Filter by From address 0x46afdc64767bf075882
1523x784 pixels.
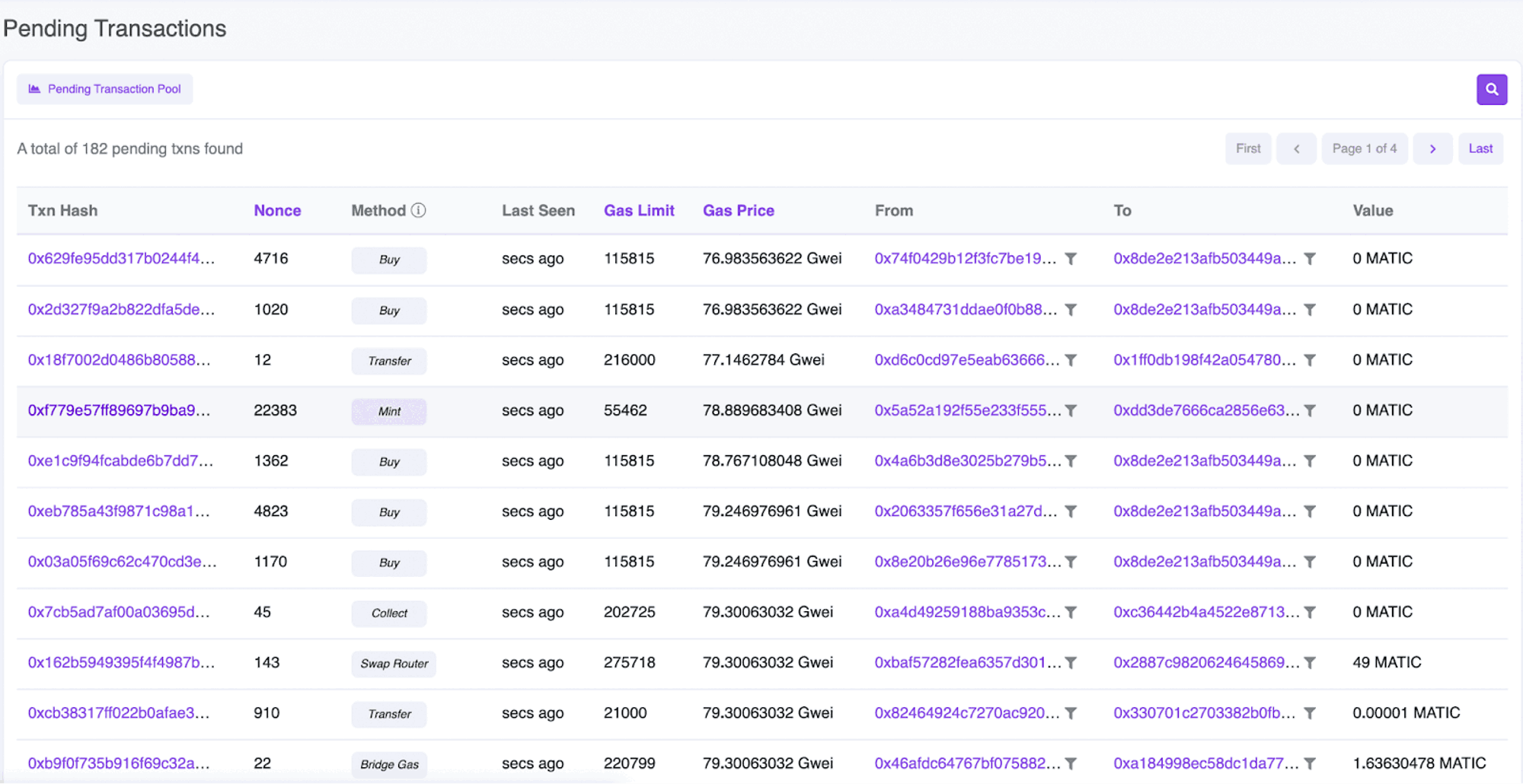[1071, 763]
